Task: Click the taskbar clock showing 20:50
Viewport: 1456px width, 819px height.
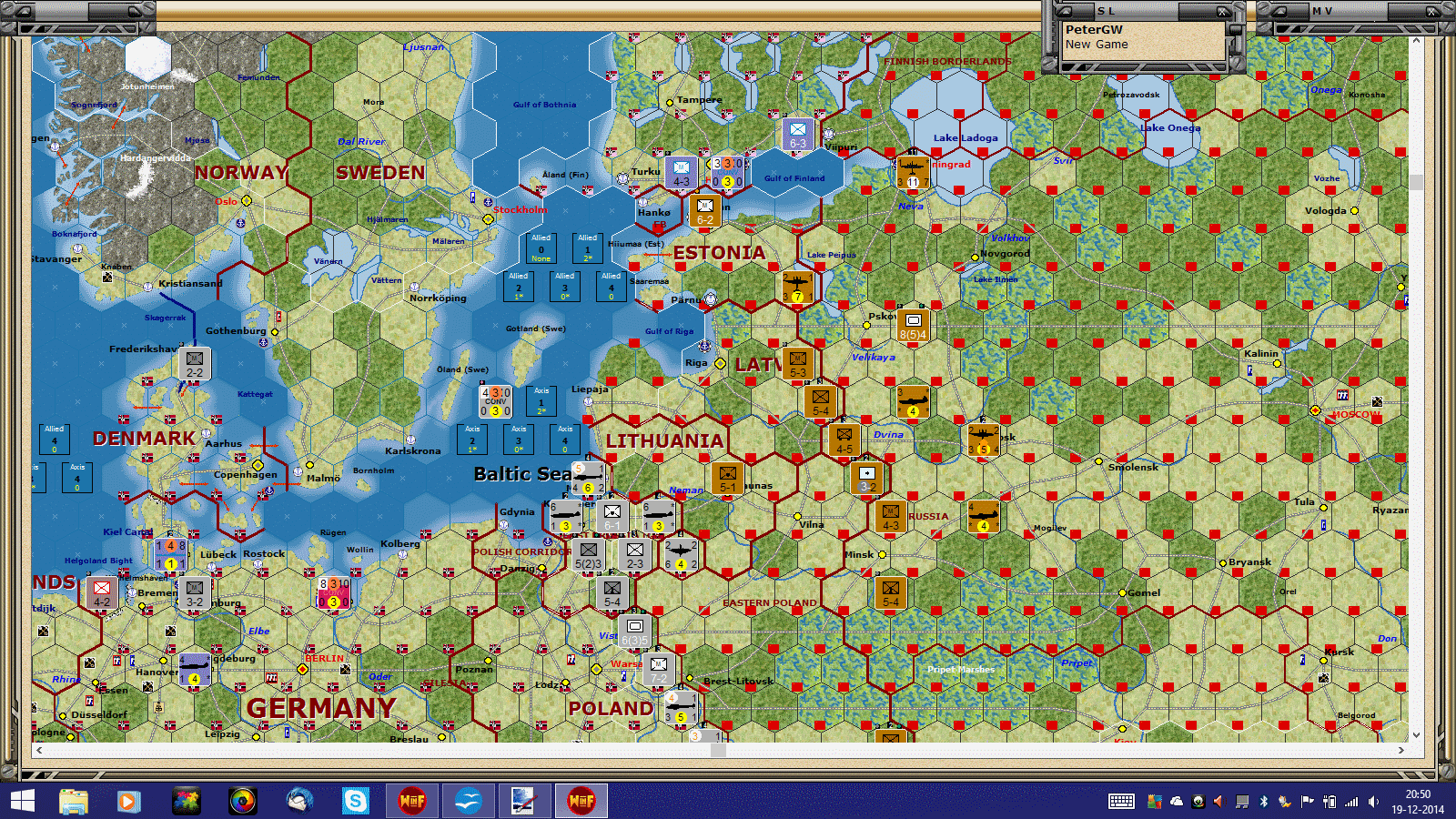Action: [x=1418, y=794]
